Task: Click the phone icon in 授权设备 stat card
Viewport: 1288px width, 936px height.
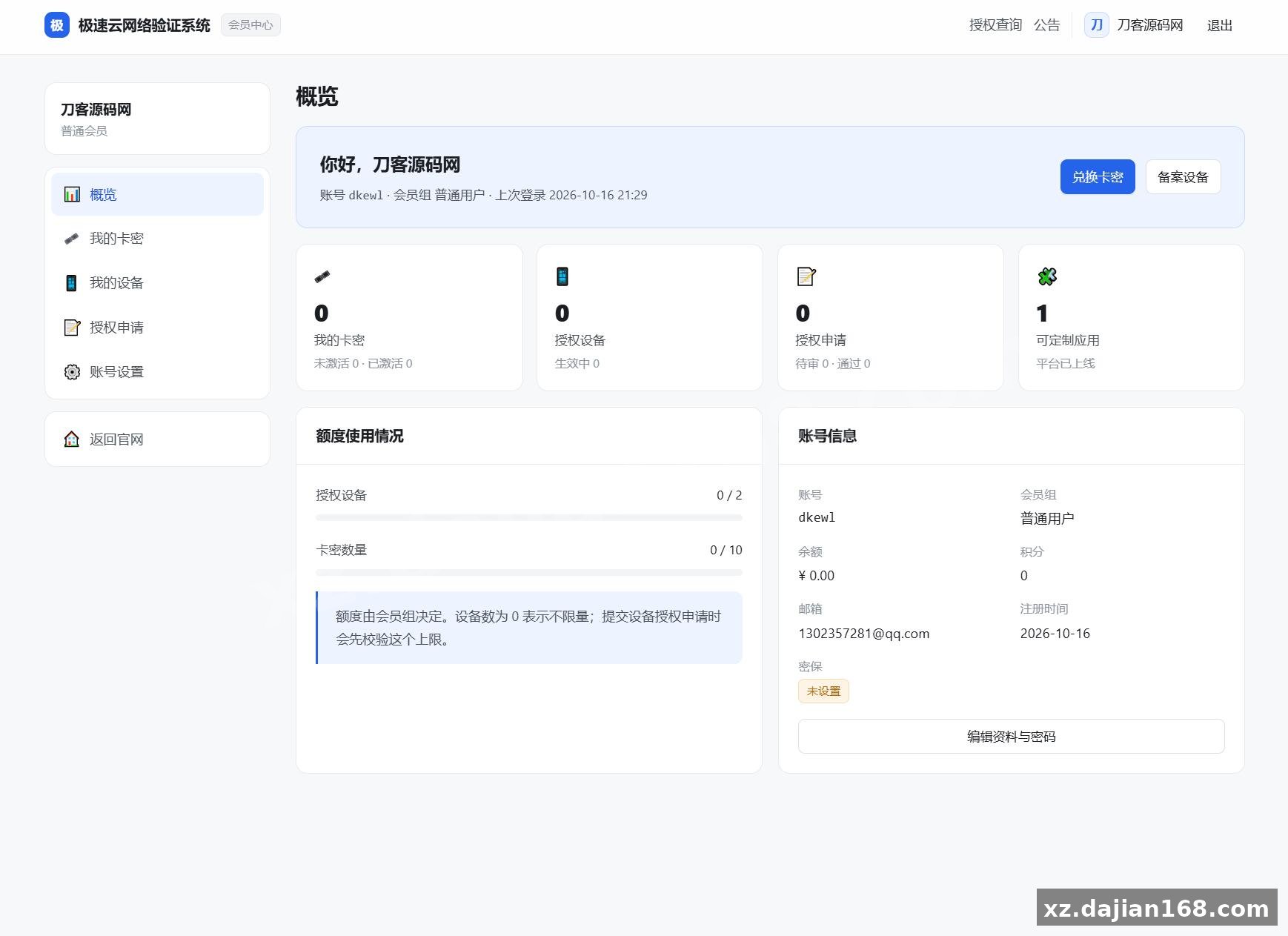Action: [x=562, y=276]
